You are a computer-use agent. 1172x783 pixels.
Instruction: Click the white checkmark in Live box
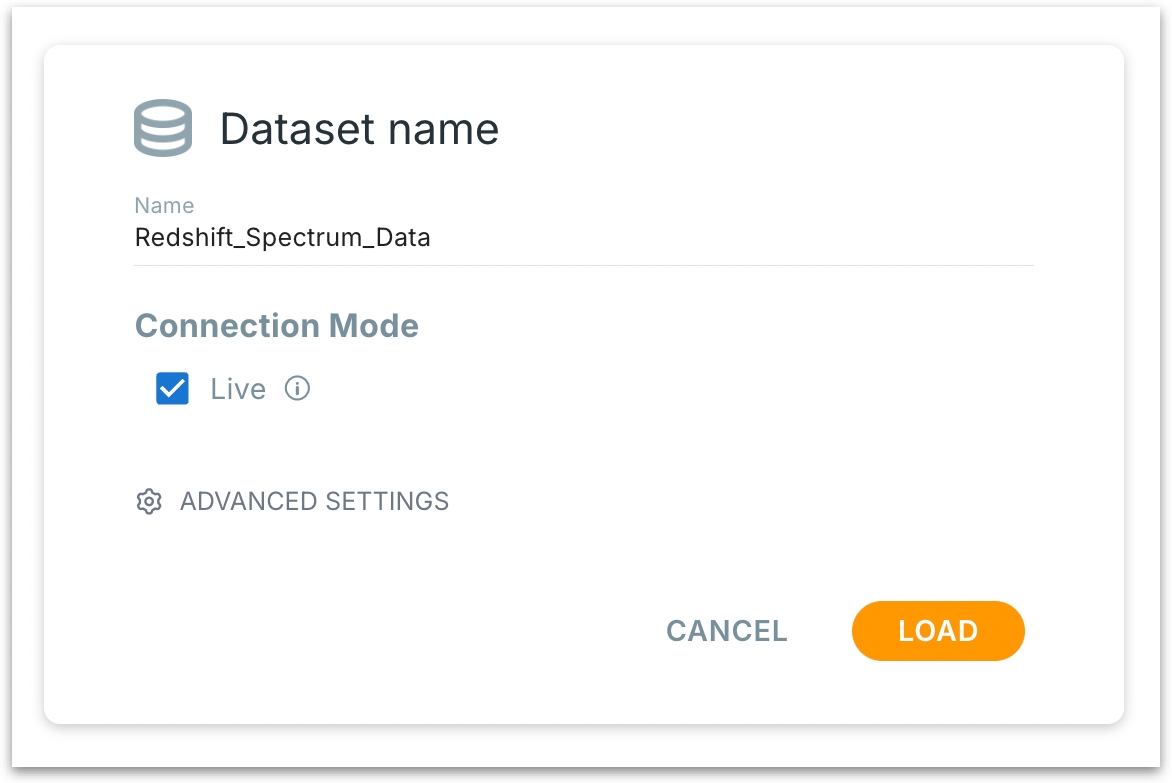[x=172, y=388]
